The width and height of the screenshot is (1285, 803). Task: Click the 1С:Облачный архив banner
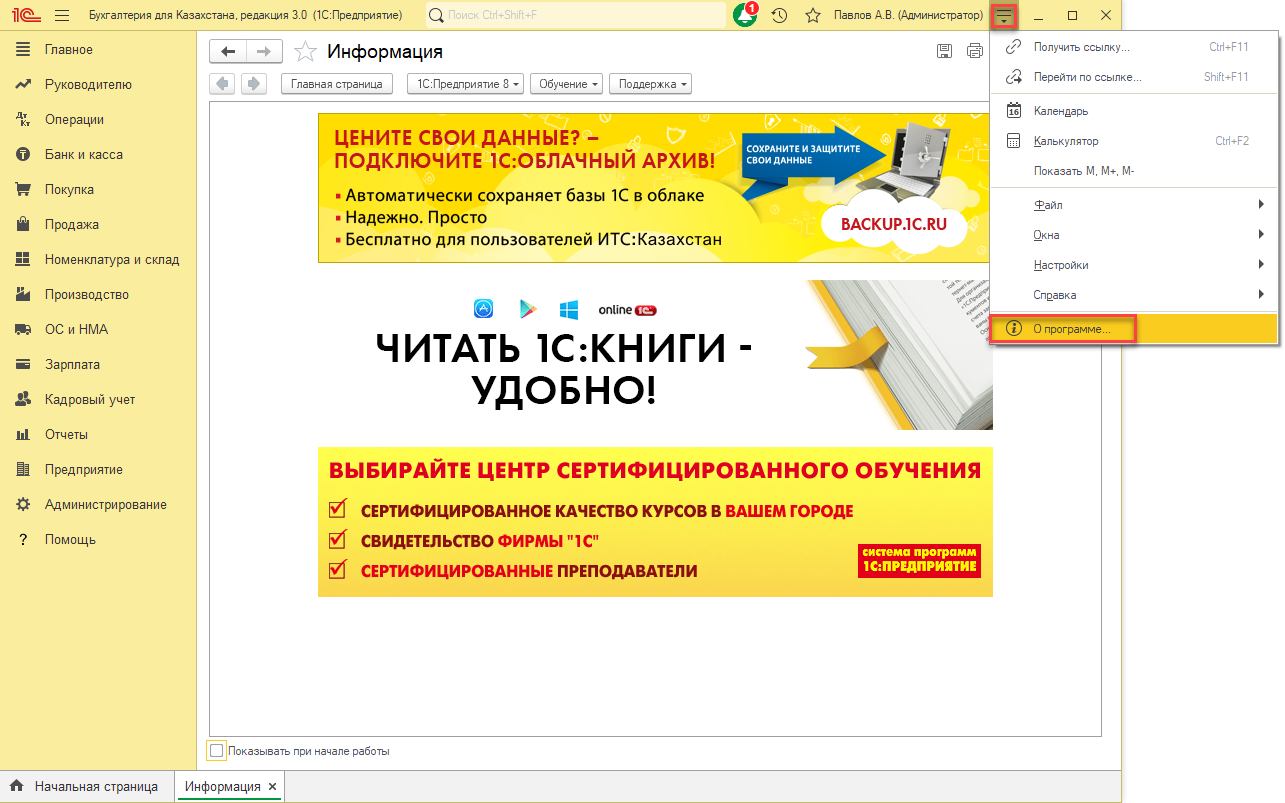[655, 187]
